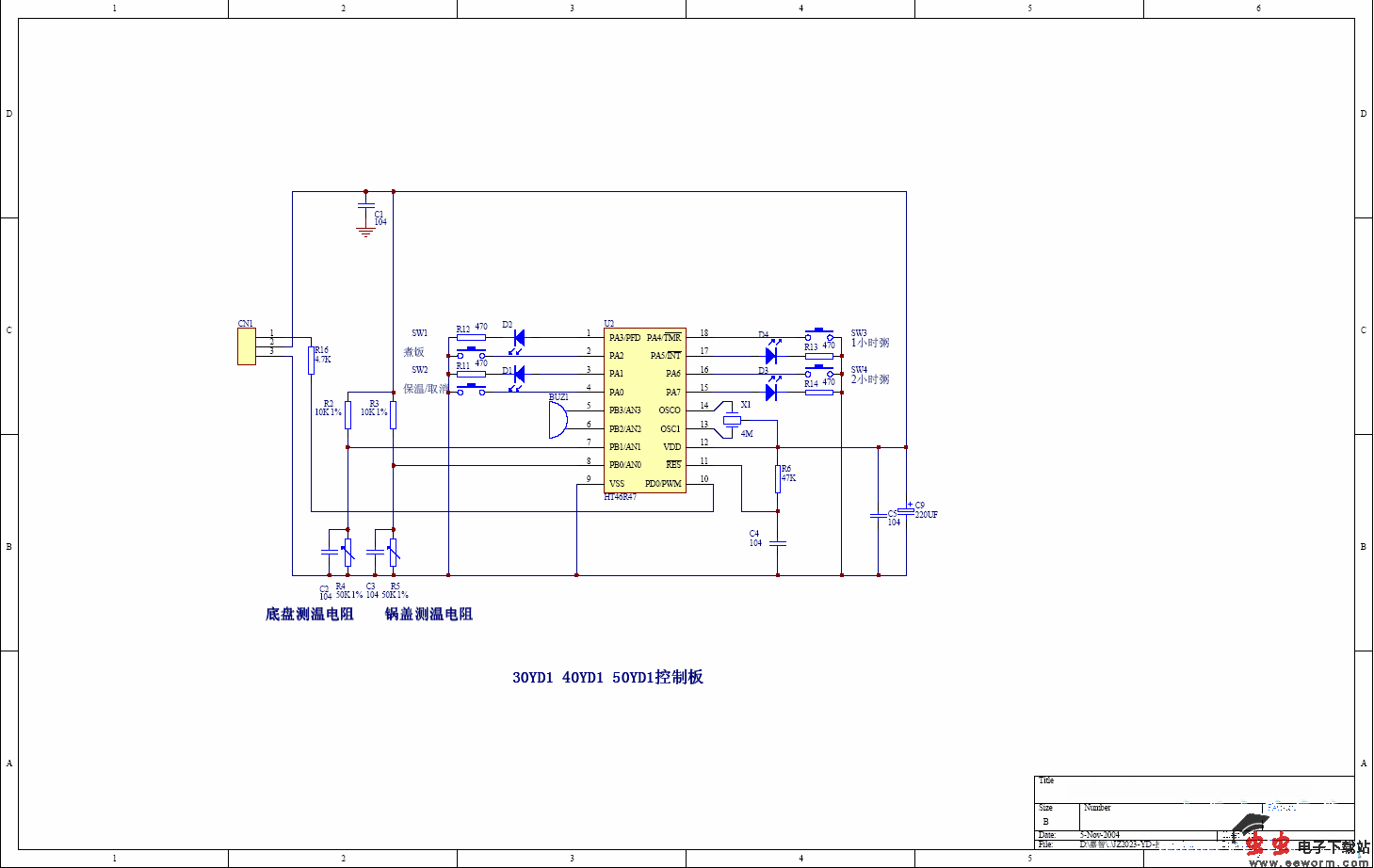Select the R2 10K 1% resistor
1374x868 pixels.
point(348,414)
